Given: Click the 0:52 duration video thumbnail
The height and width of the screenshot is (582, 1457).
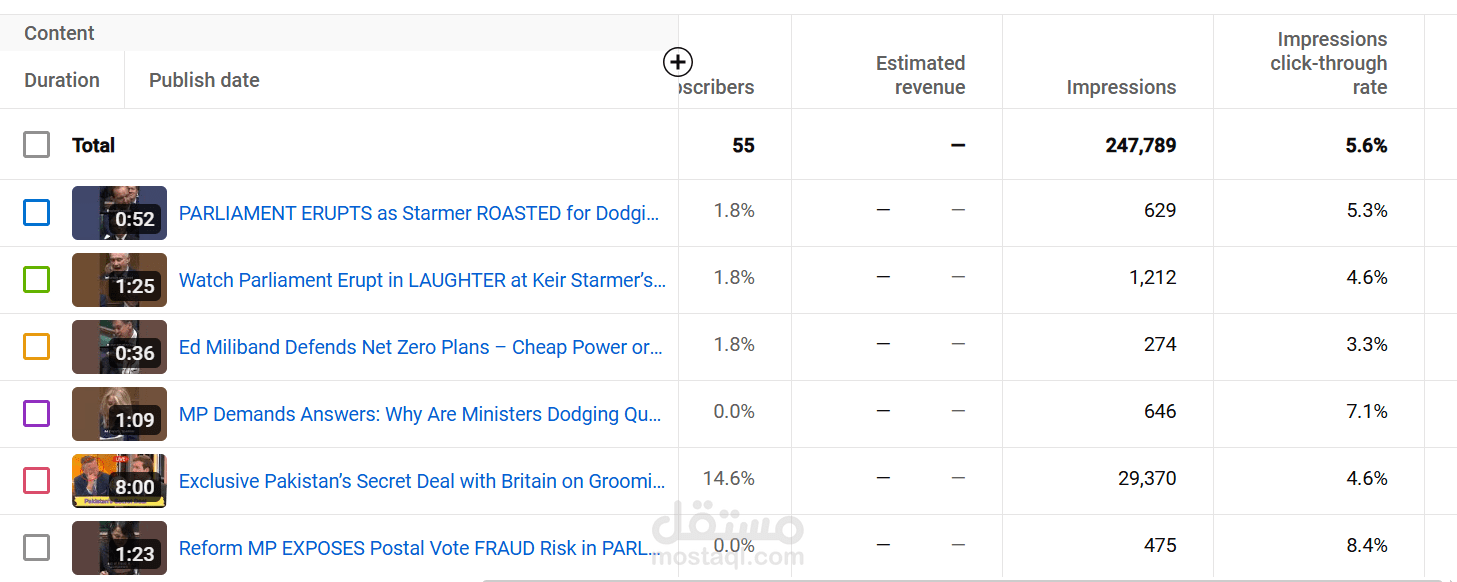Looking at the screenshot, I should (x=119, y=213).
